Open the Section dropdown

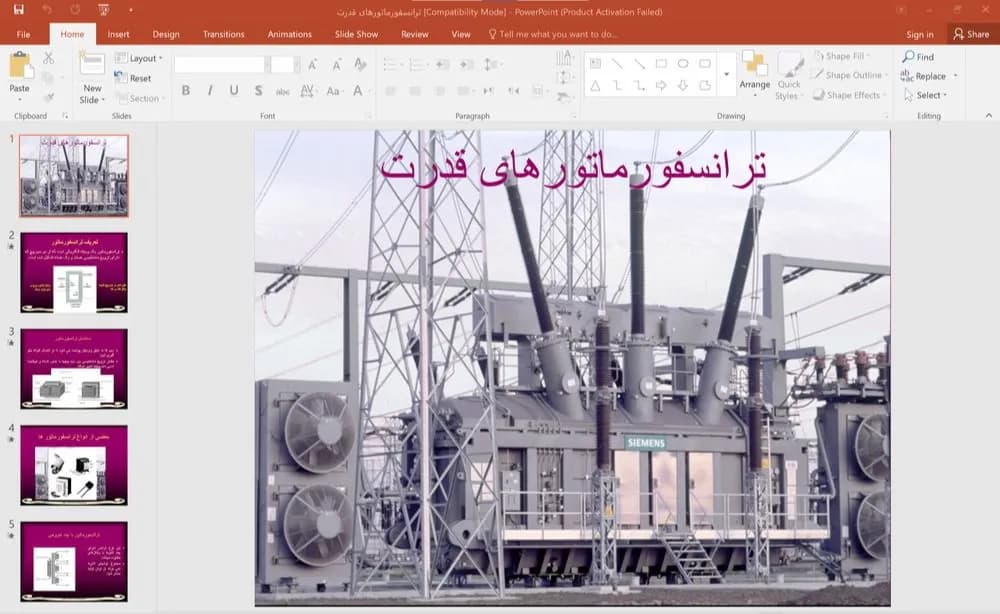(x=140, y=98)
